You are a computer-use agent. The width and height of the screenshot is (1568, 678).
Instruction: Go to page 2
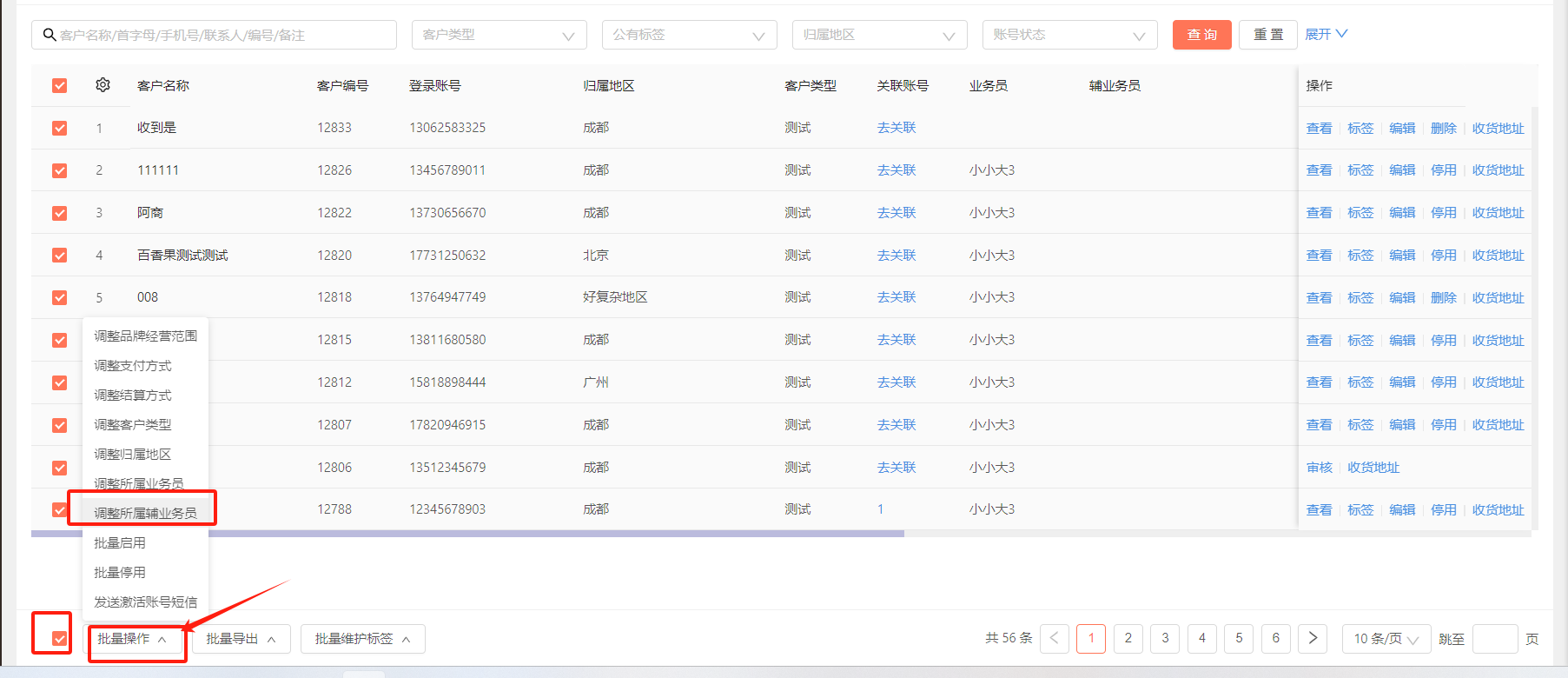click(x=1128, y=639)
